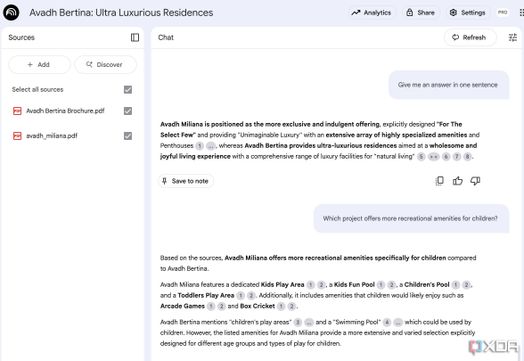The image size is (524, 361).
Task: Click citation 8 after natural living
Action: [468, 156]
